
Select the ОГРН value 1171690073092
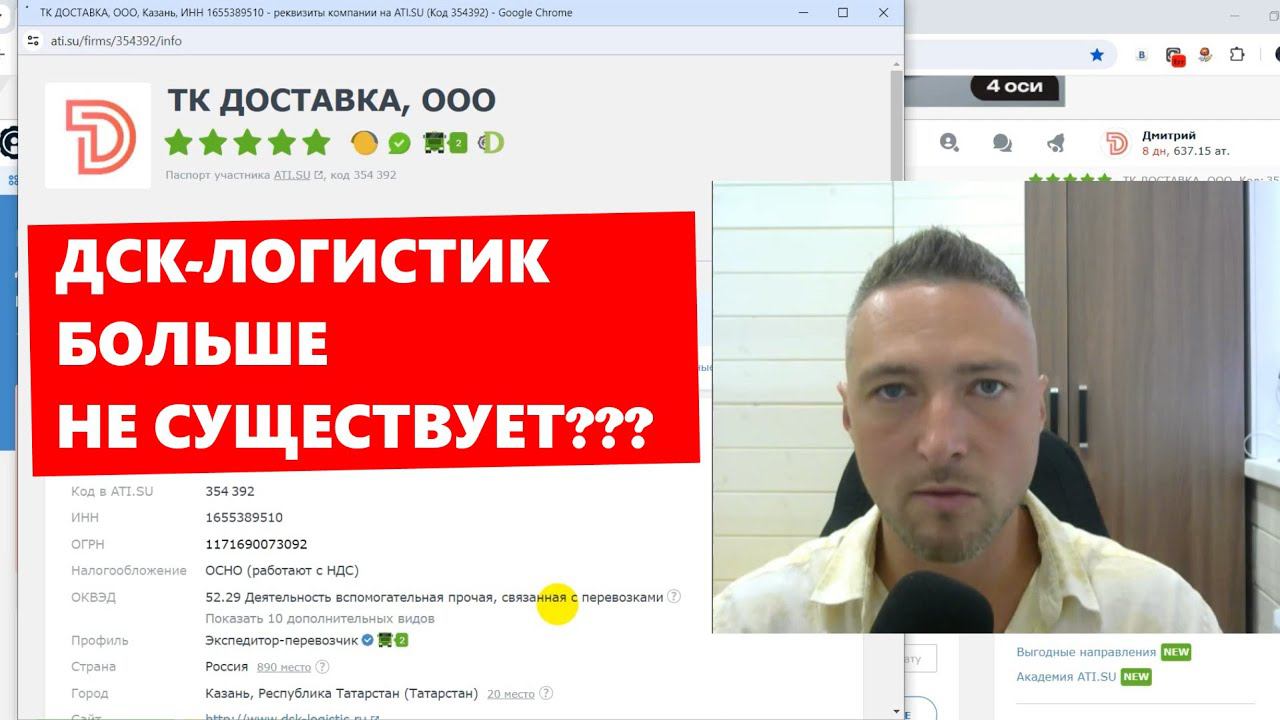click(x=256, y=544)
